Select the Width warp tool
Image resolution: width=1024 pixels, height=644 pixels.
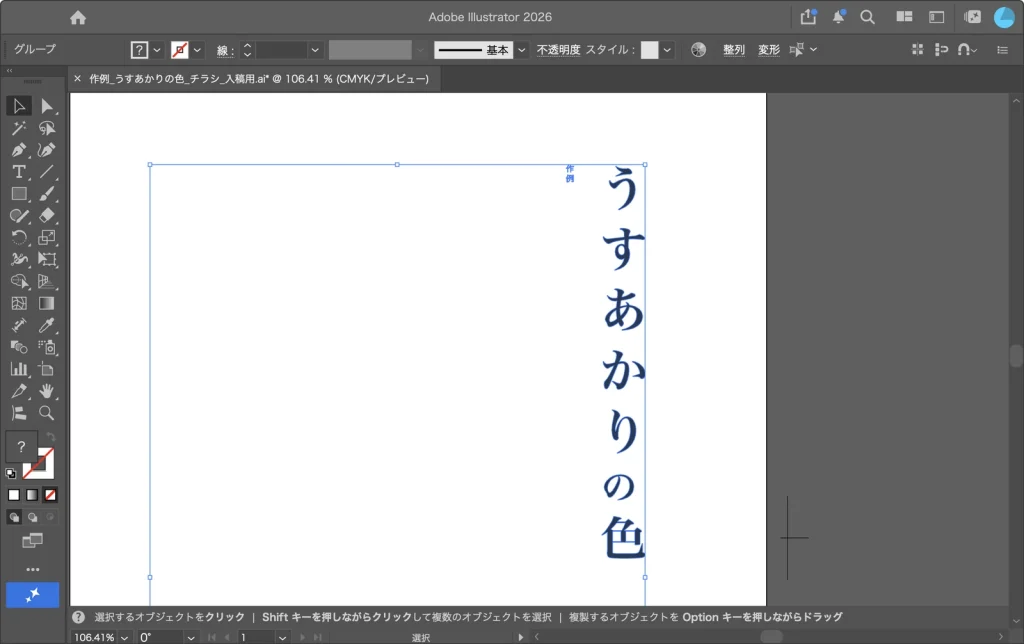pos(19,259)
